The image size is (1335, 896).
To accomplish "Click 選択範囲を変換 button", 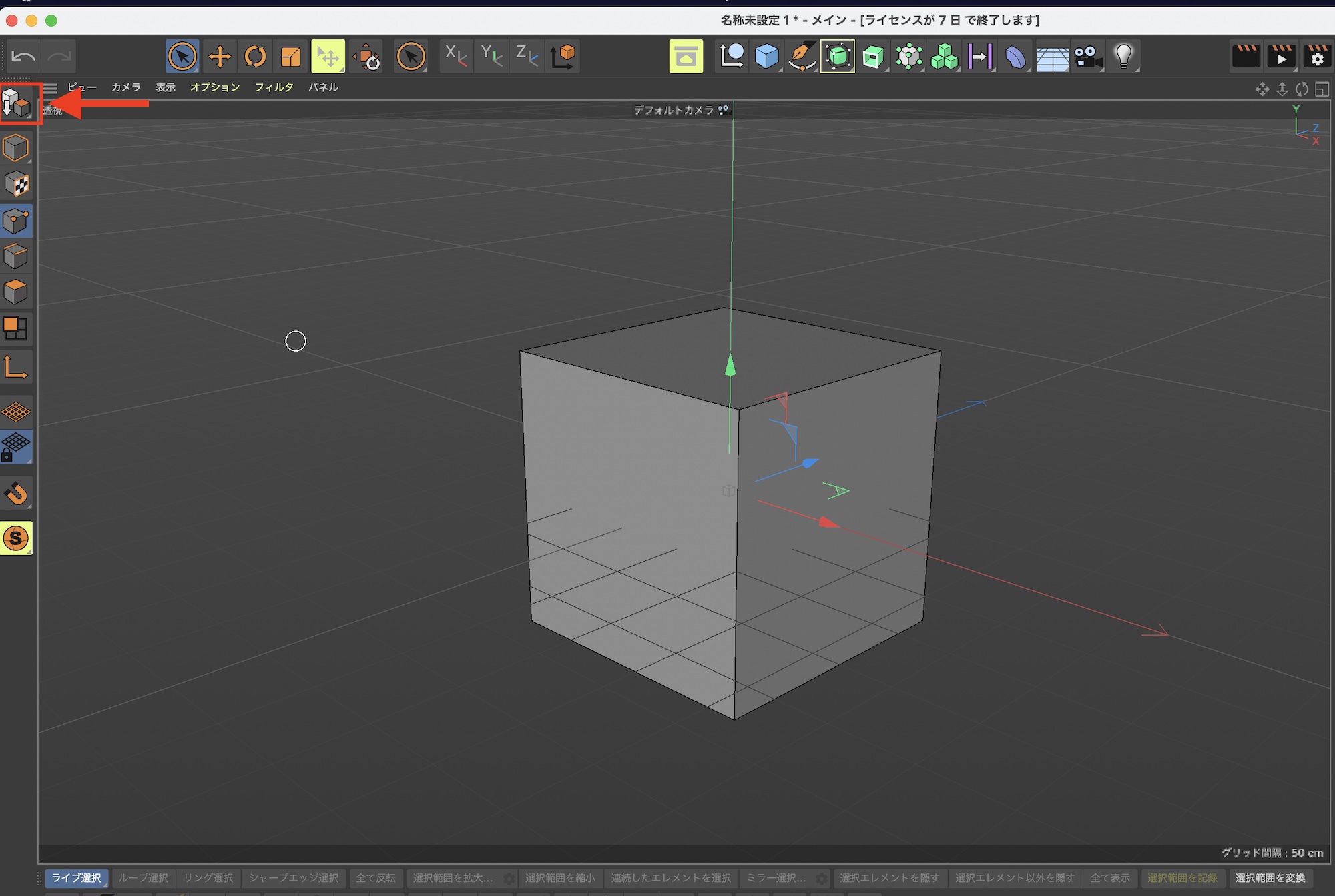I will pos(1270,878).
